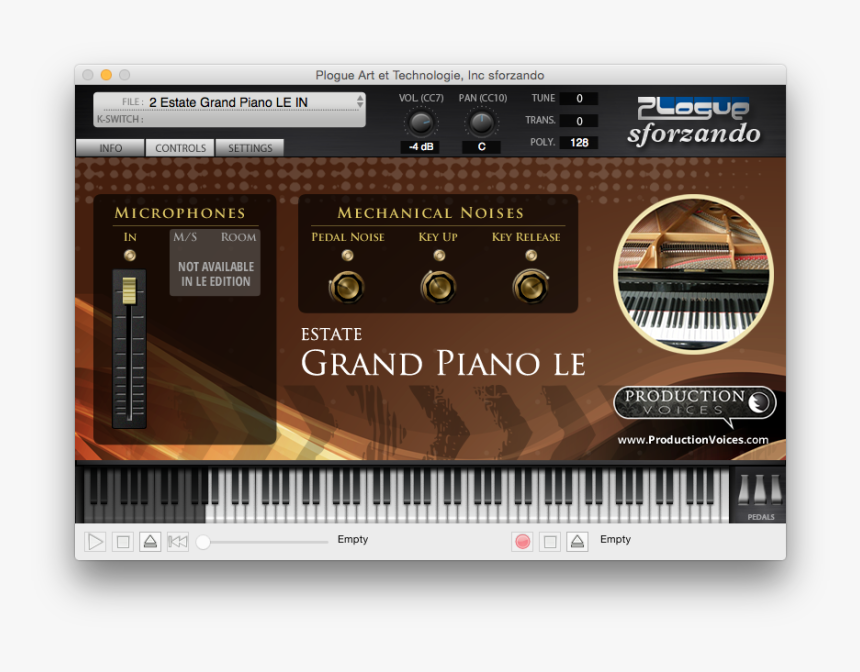Visit www.ProductionVoices.com
The width and height of the screenshot is (860, 672).
(x=692, y=438)
